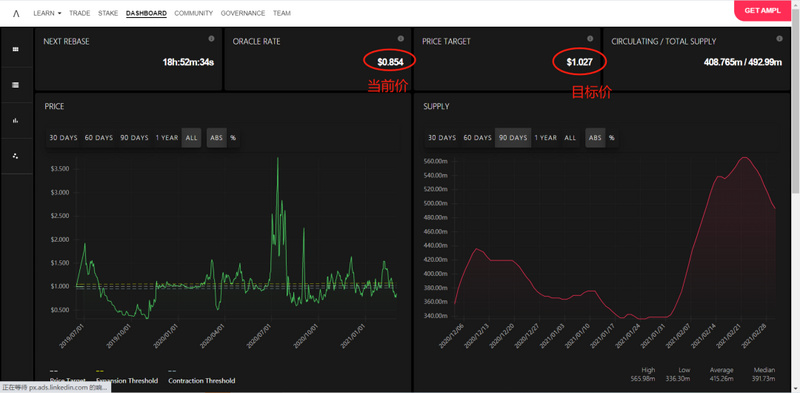The height and width of the screenshot is (393, 800).
Task: Open the GOVERNANCE menu item
Action: point(243,13)
